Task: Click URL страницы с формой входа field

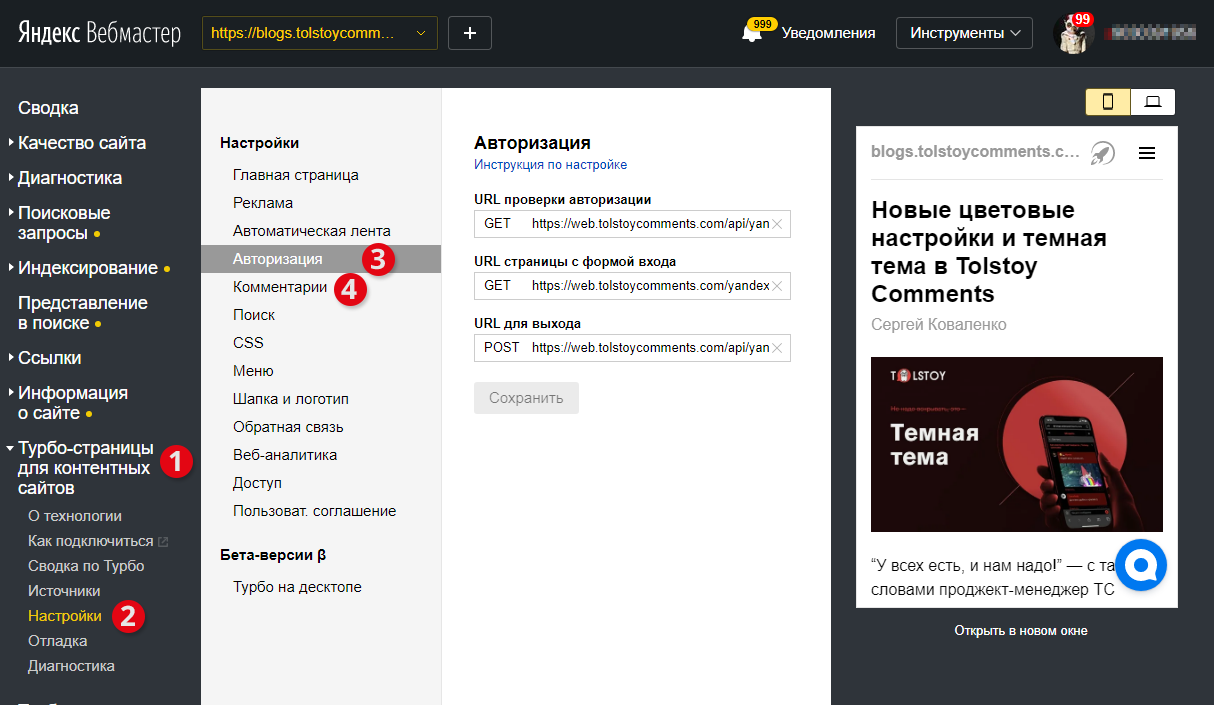Action: [632, 286]
